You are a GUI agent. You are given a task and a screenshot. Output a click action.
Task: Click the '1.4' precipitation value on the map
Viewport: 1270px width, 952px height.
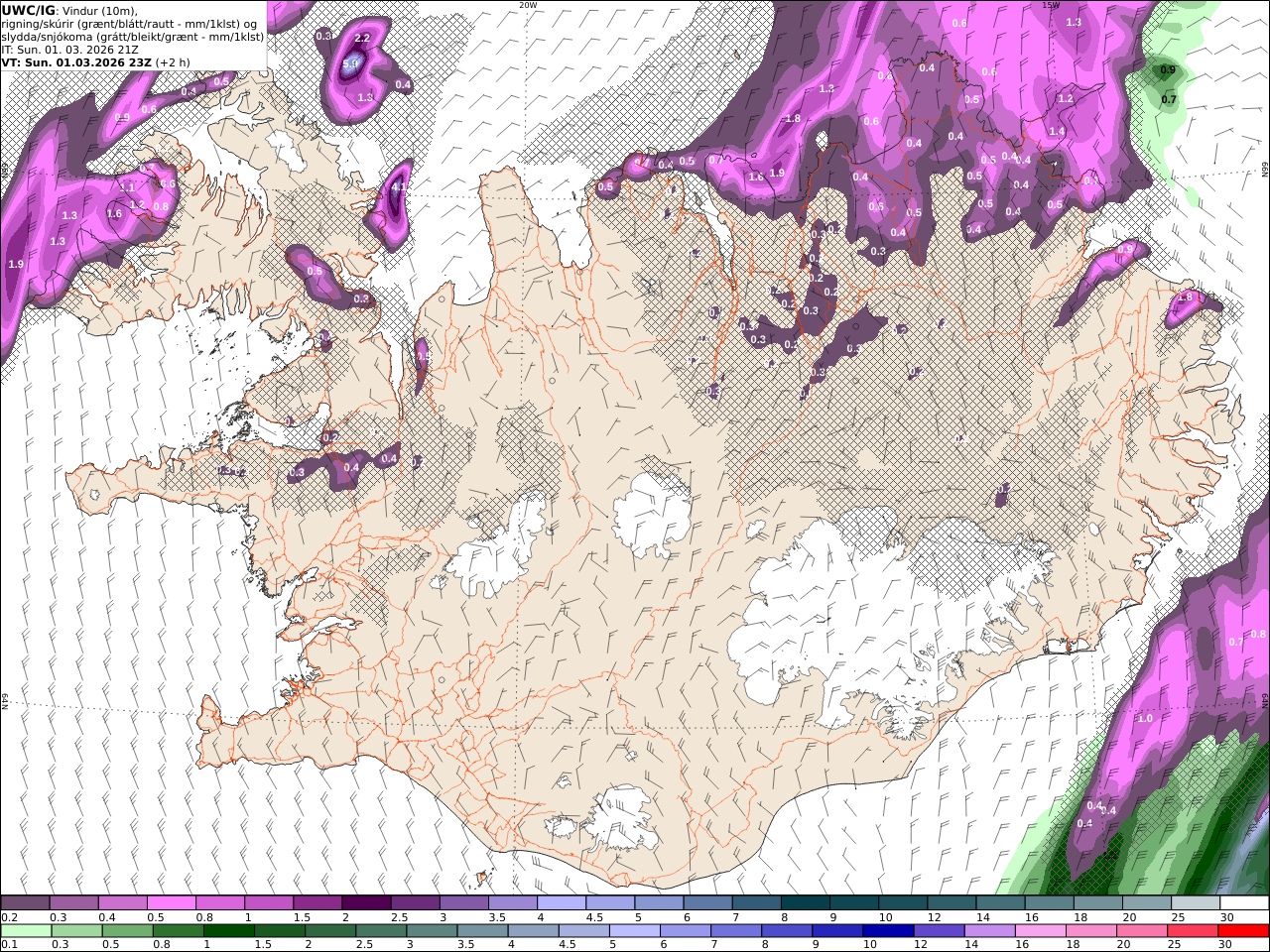click(x=1057, y=131)
